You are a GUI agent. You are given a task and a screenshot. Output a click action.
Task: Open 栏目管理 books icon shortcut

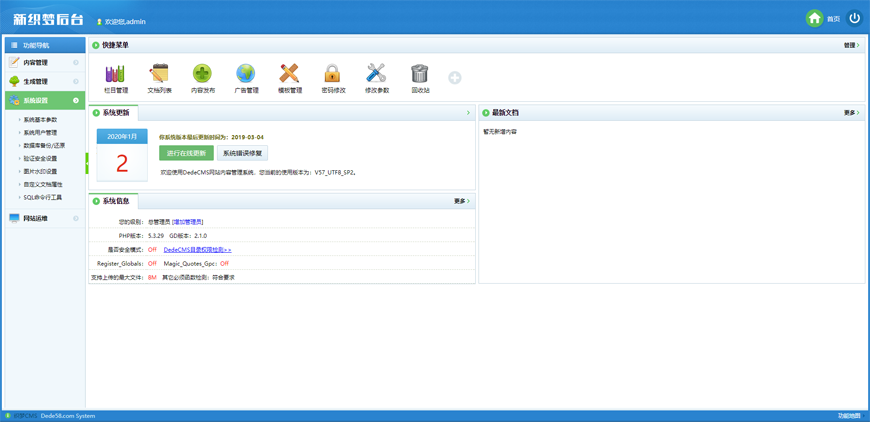tap(115, 73)
